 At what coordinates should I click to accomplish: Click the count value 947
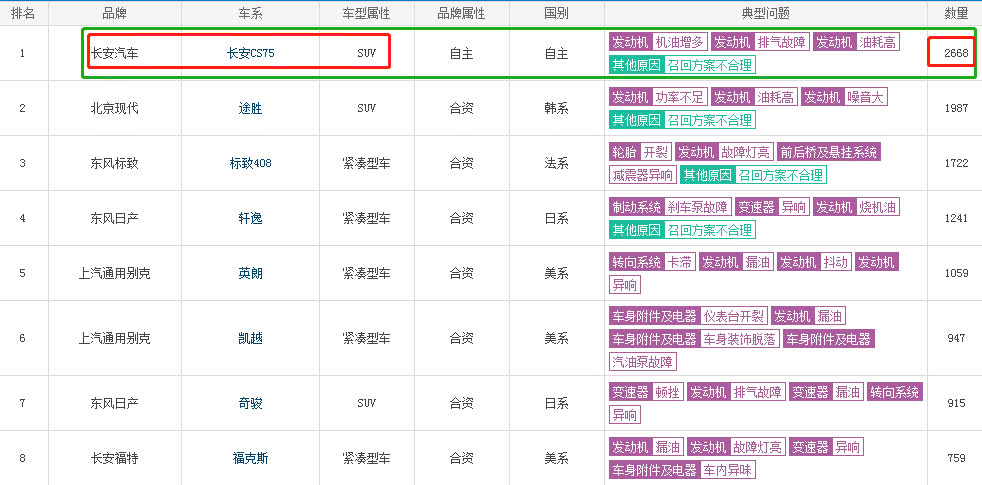[x=956, y=338]
